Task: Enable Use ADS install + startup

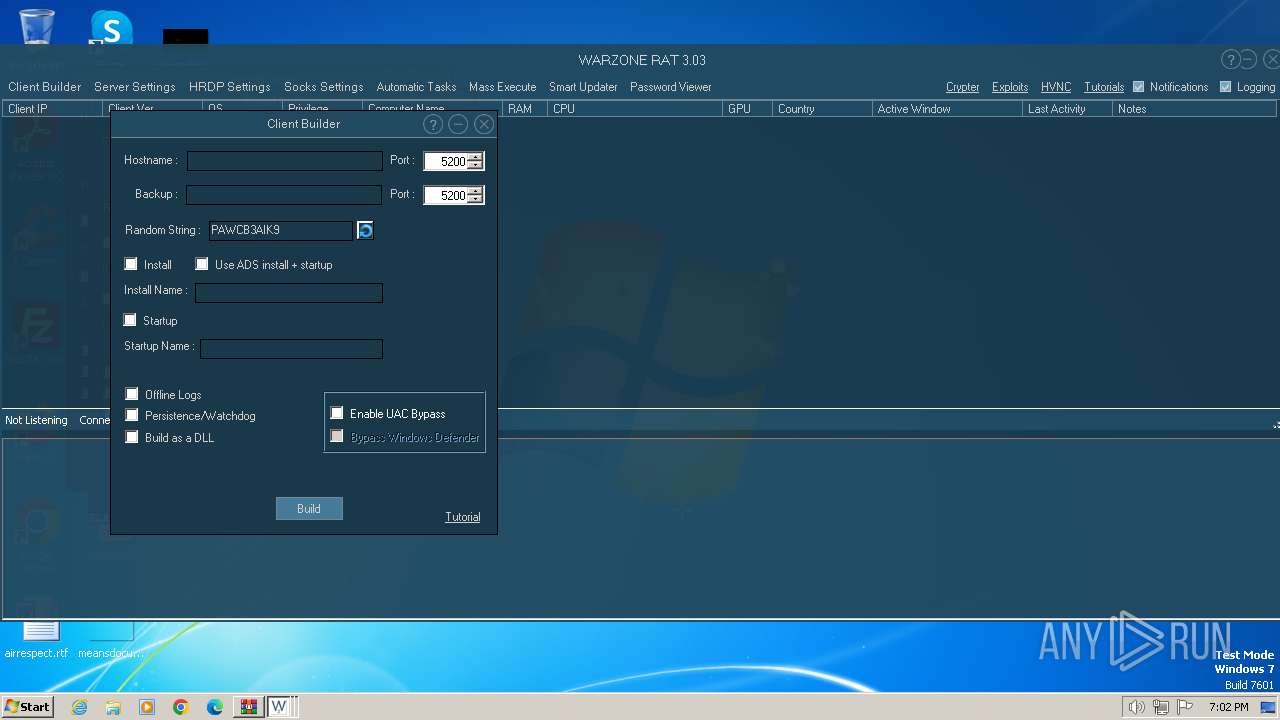Action: (x=202, y=264)
